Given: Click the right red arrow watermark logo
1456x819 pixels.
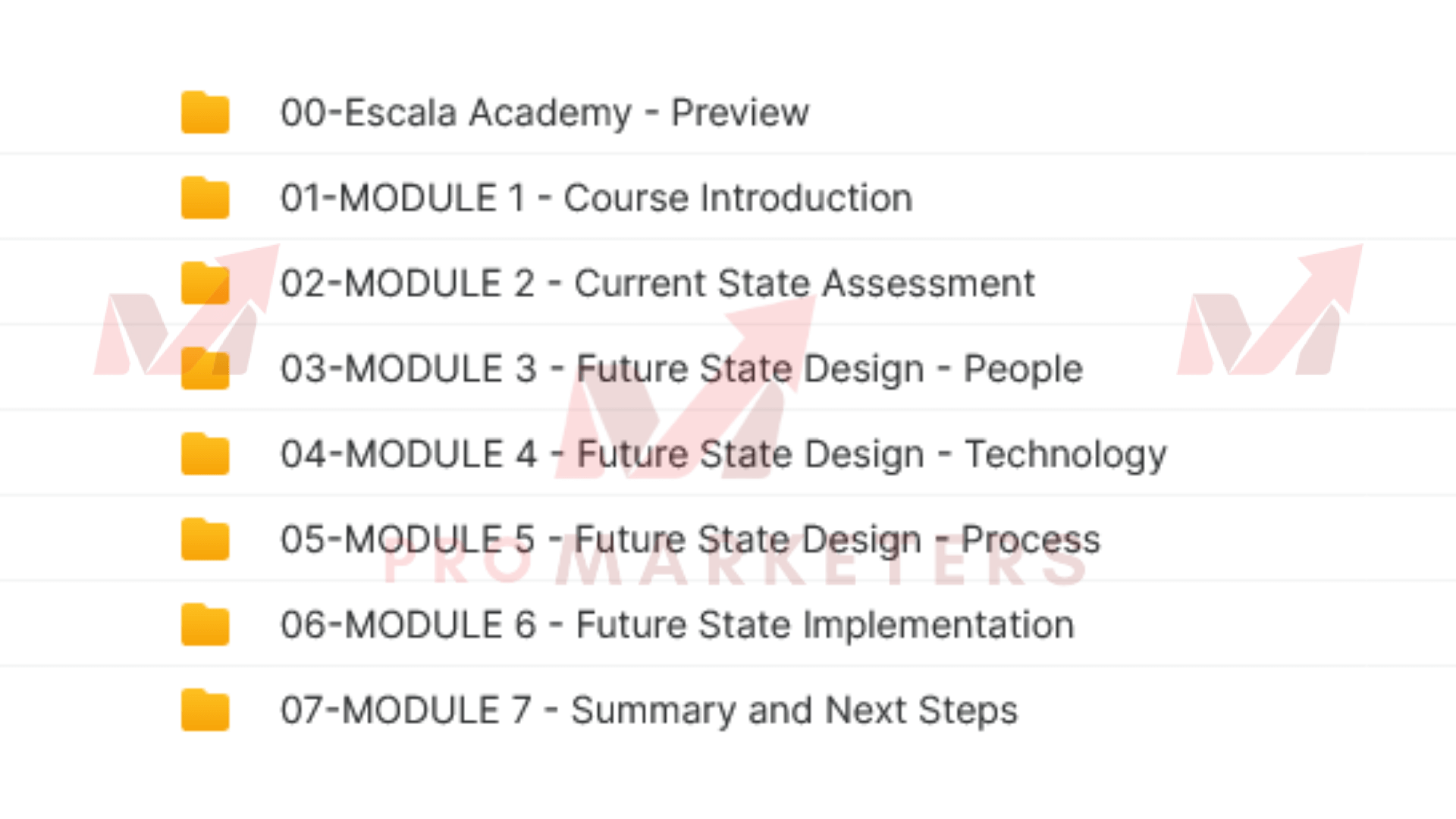Looking at the screenshot, I should pos(1270,318).
